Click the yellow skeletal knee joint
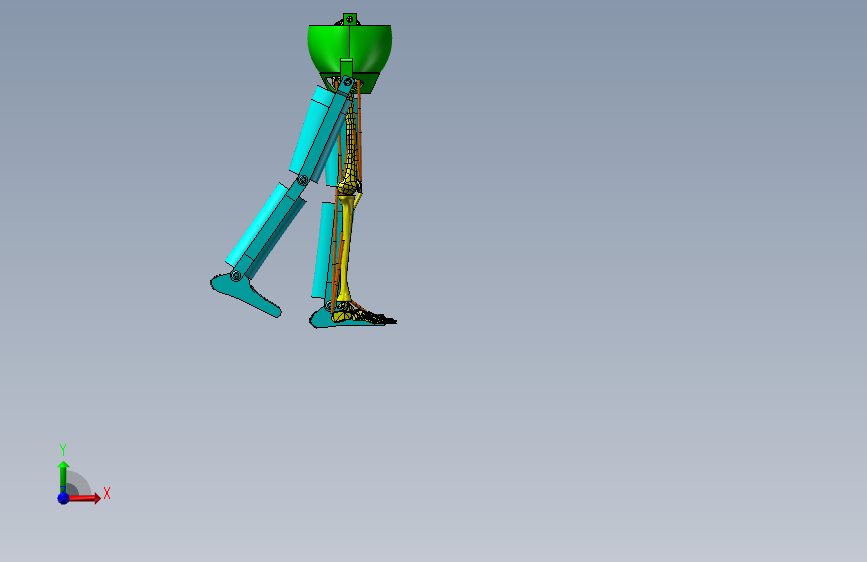 click(349, 186)
